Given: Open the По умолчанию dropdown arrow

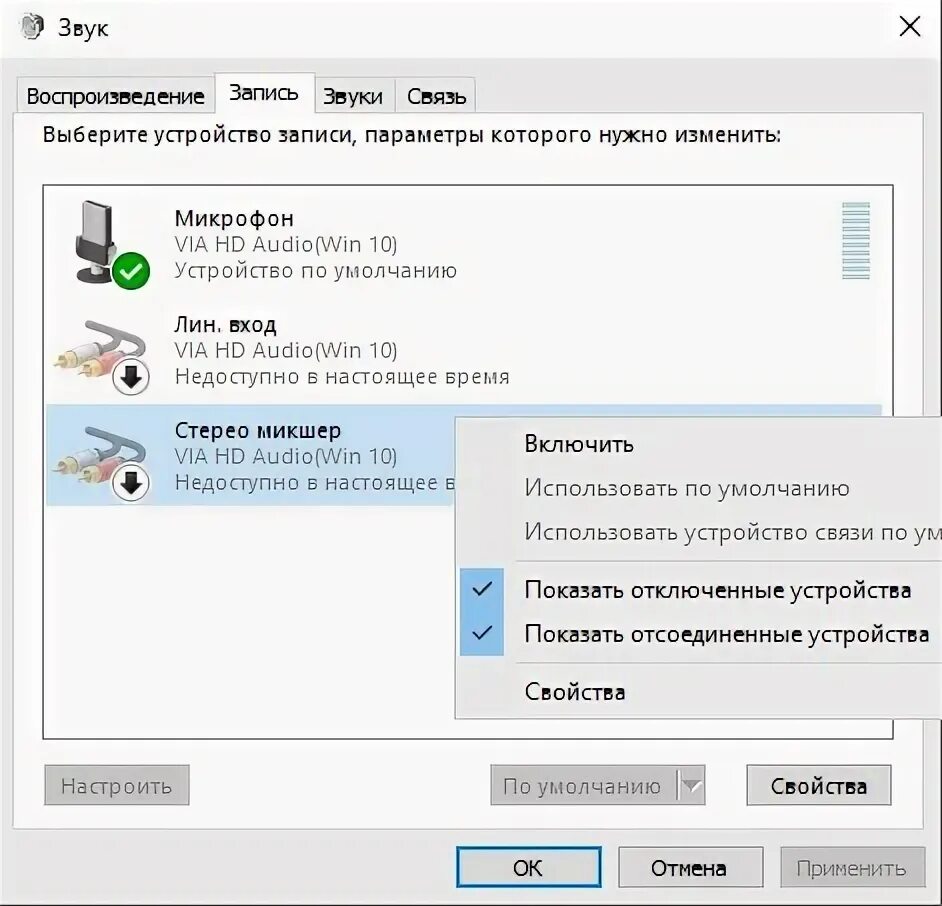Looking at the screenshot, I should pyautogui.click(x=691, y=785).
